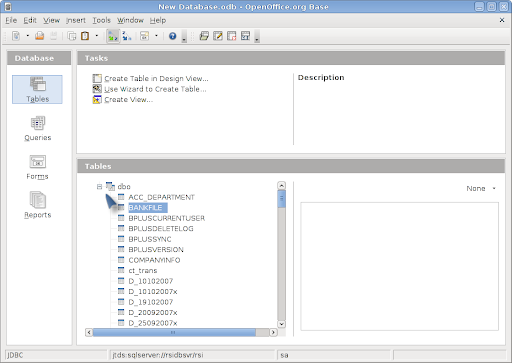The height and width of the screenshot is (363, 512).
Task: Select ct_trans table
Action: click(x=143, y=271)
